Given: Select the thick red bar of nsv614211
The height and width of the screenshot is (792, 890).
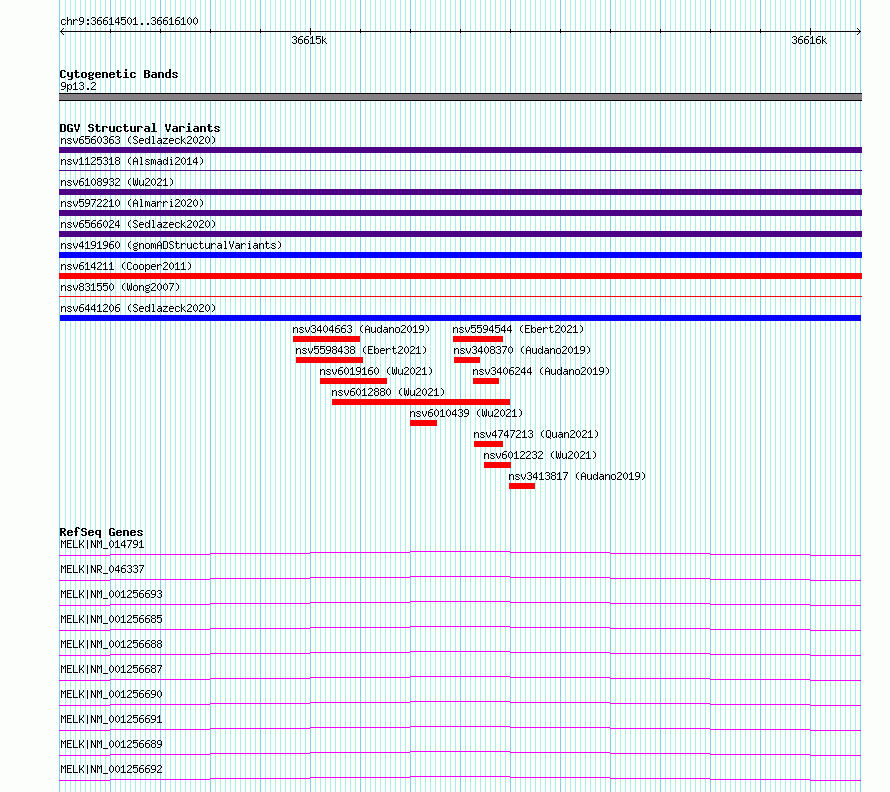Looking at the screenshot, I should click(460, 276).
